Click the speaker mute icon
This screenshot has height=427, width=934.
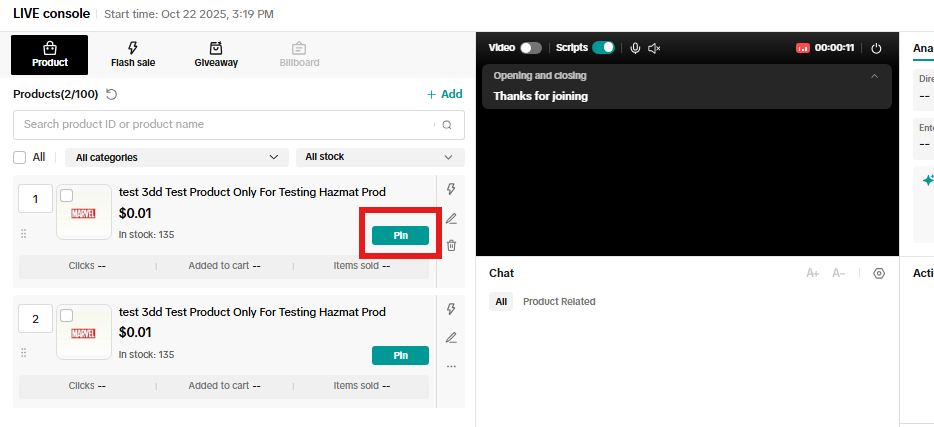(654, 48)
